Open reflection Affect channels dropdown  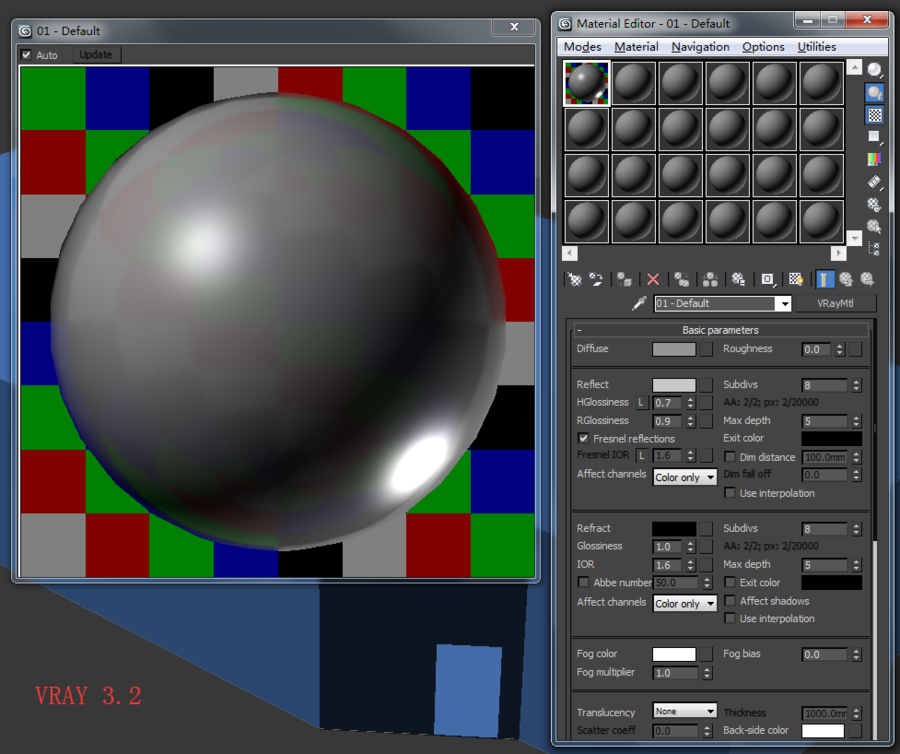click(685, 477)
